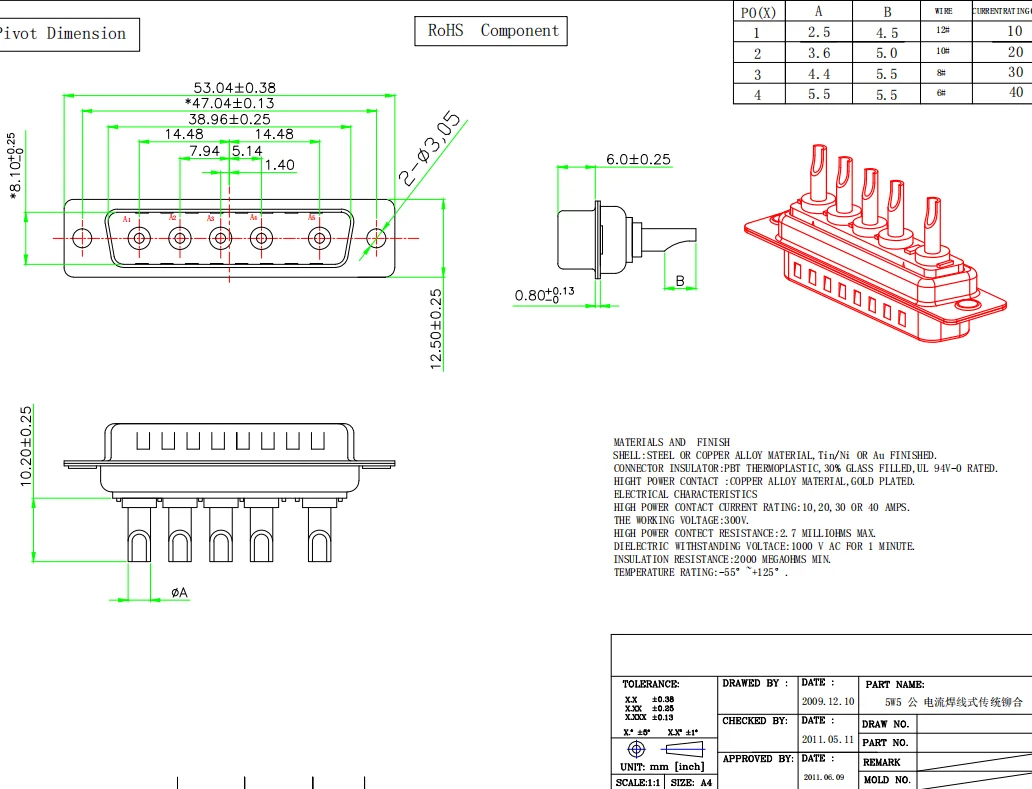Click the 12# wire gauge cell

[x=943, y=31]
